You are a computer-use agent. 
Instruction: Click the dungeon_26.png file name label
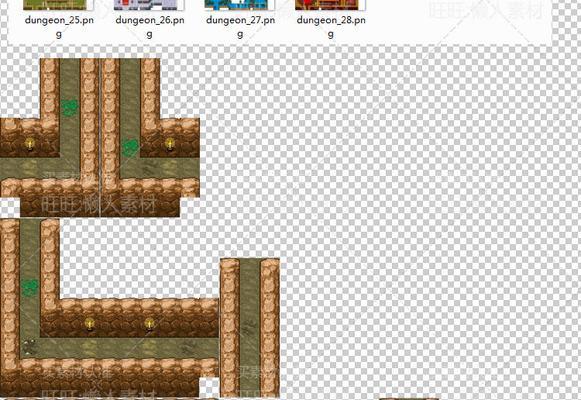coord(150,27)
